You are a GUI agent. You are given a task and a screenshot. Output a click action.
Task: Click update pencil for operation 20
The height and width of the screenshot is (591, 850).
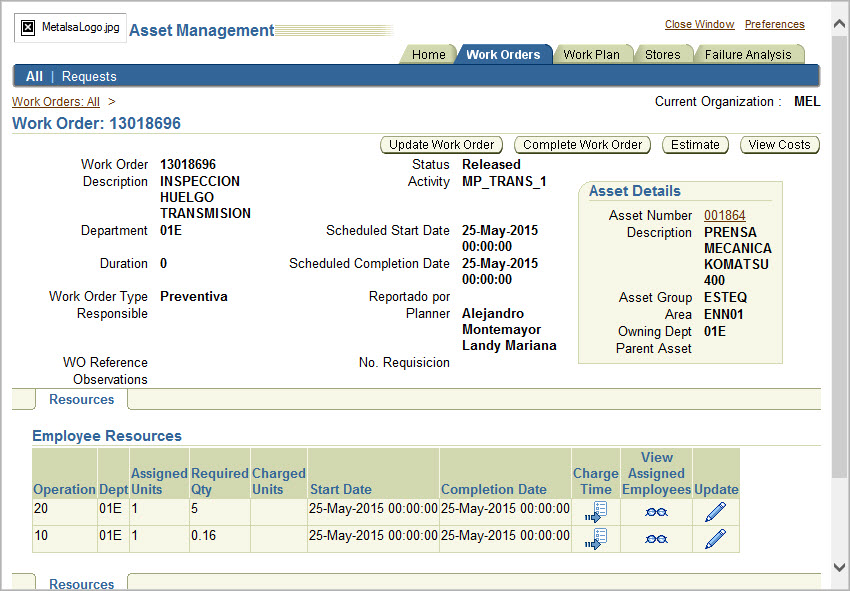[715, 512]
